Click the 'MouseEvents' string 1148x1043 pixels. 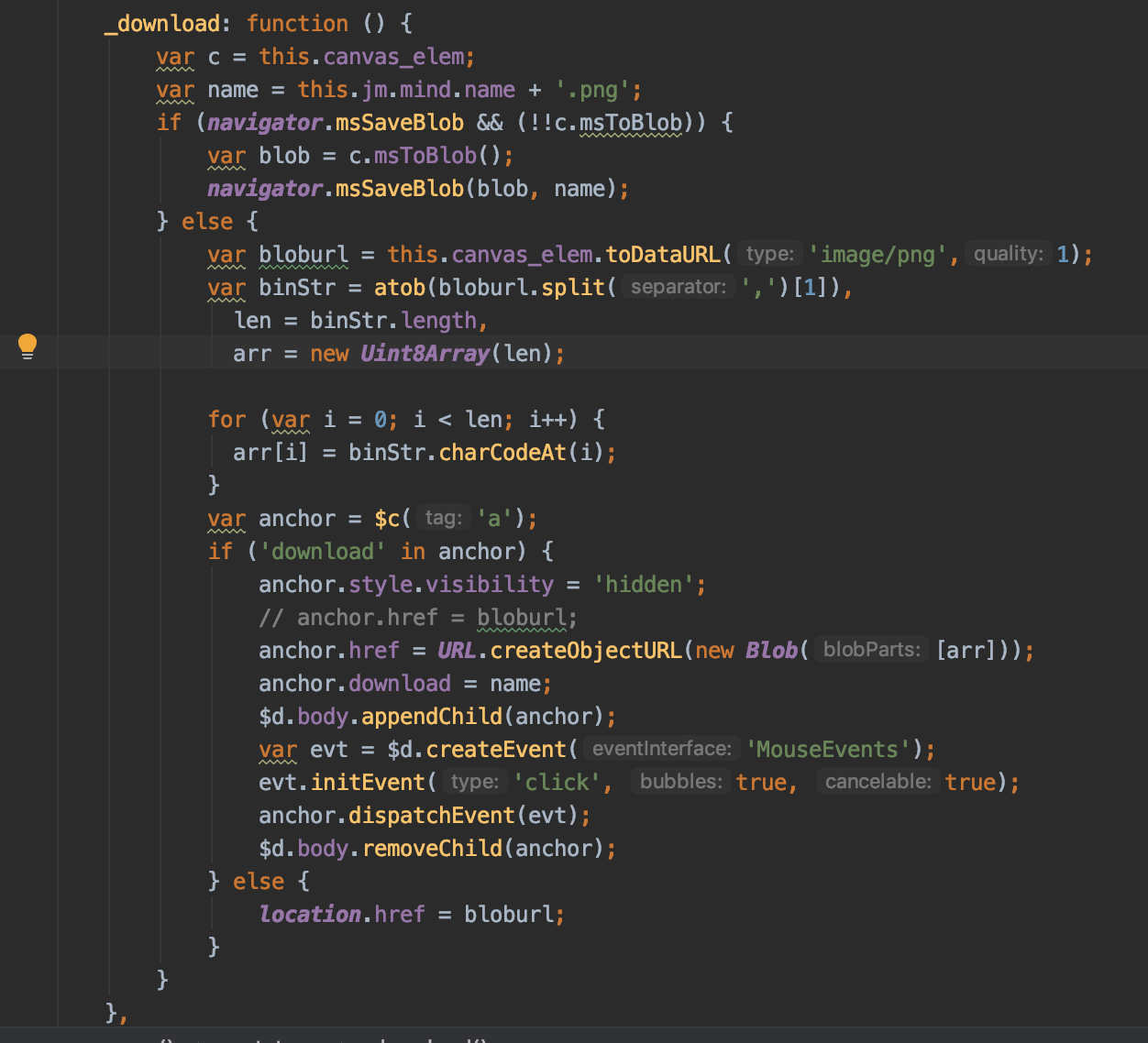[827, 750]
